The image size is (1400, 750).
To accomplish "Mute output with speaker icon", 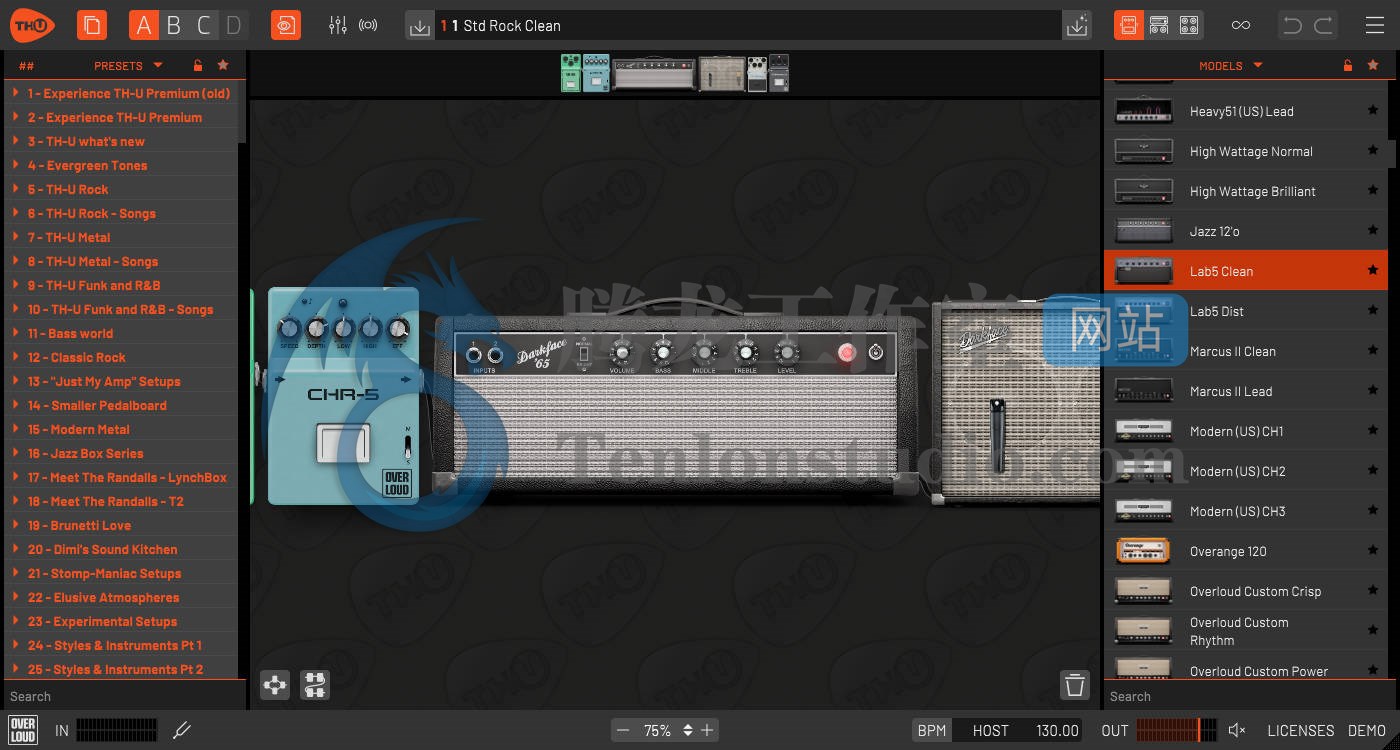I will click(x=1237, y=731).
